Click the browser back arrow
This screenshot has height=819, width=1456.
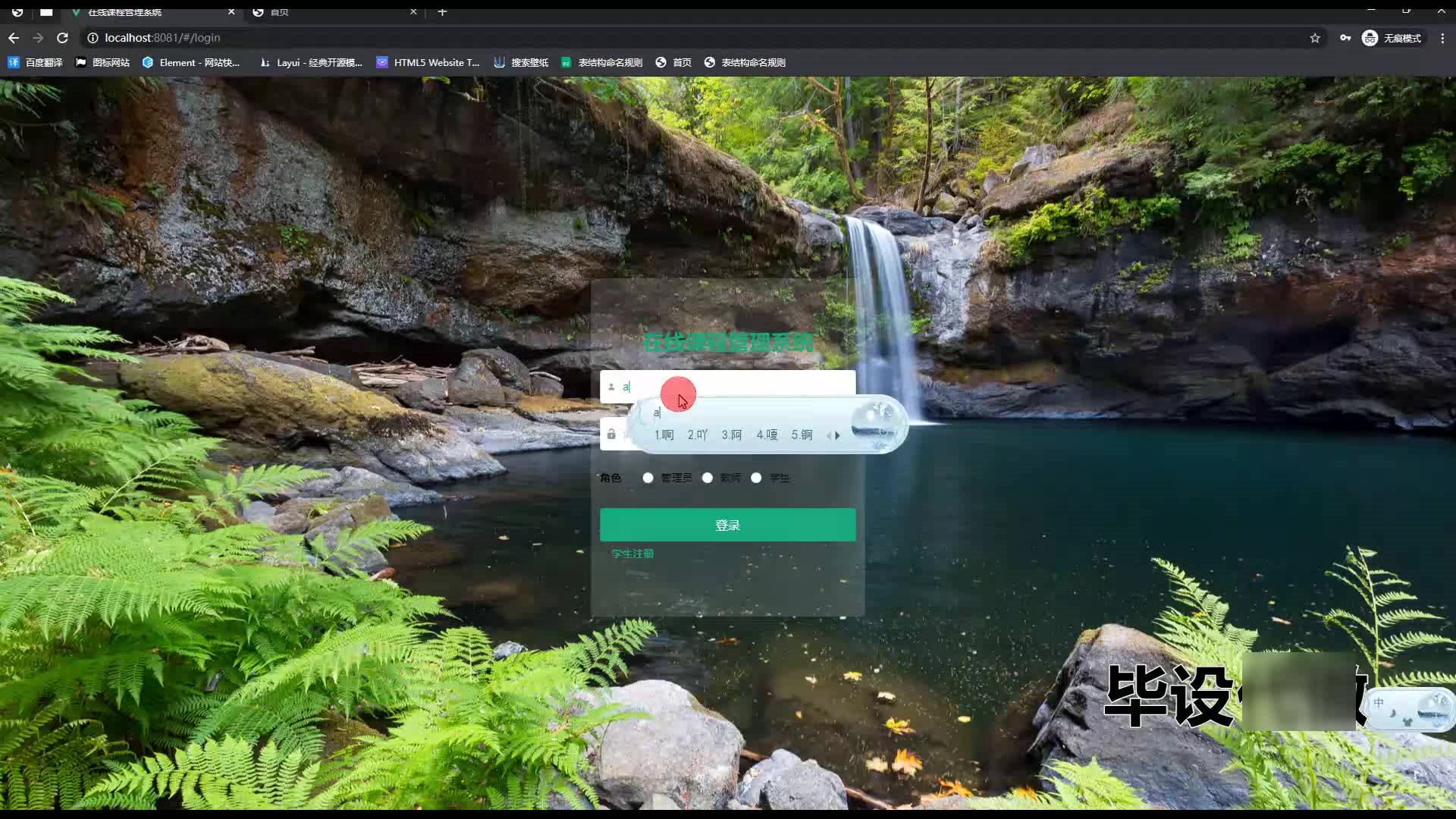coord(14,38)
